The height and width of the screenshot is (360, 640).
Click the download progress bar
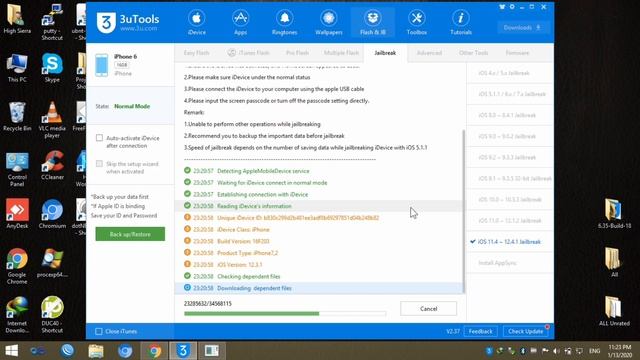[x=285, y=313]
